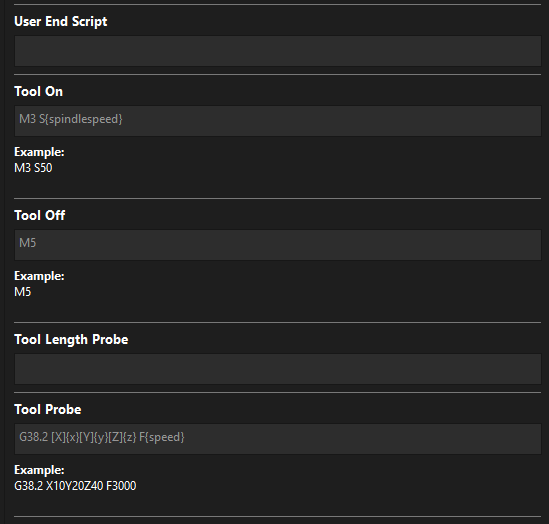Click the Example label under Tool Probe
The image size is (549, 524).
click(x=39, y=470)
